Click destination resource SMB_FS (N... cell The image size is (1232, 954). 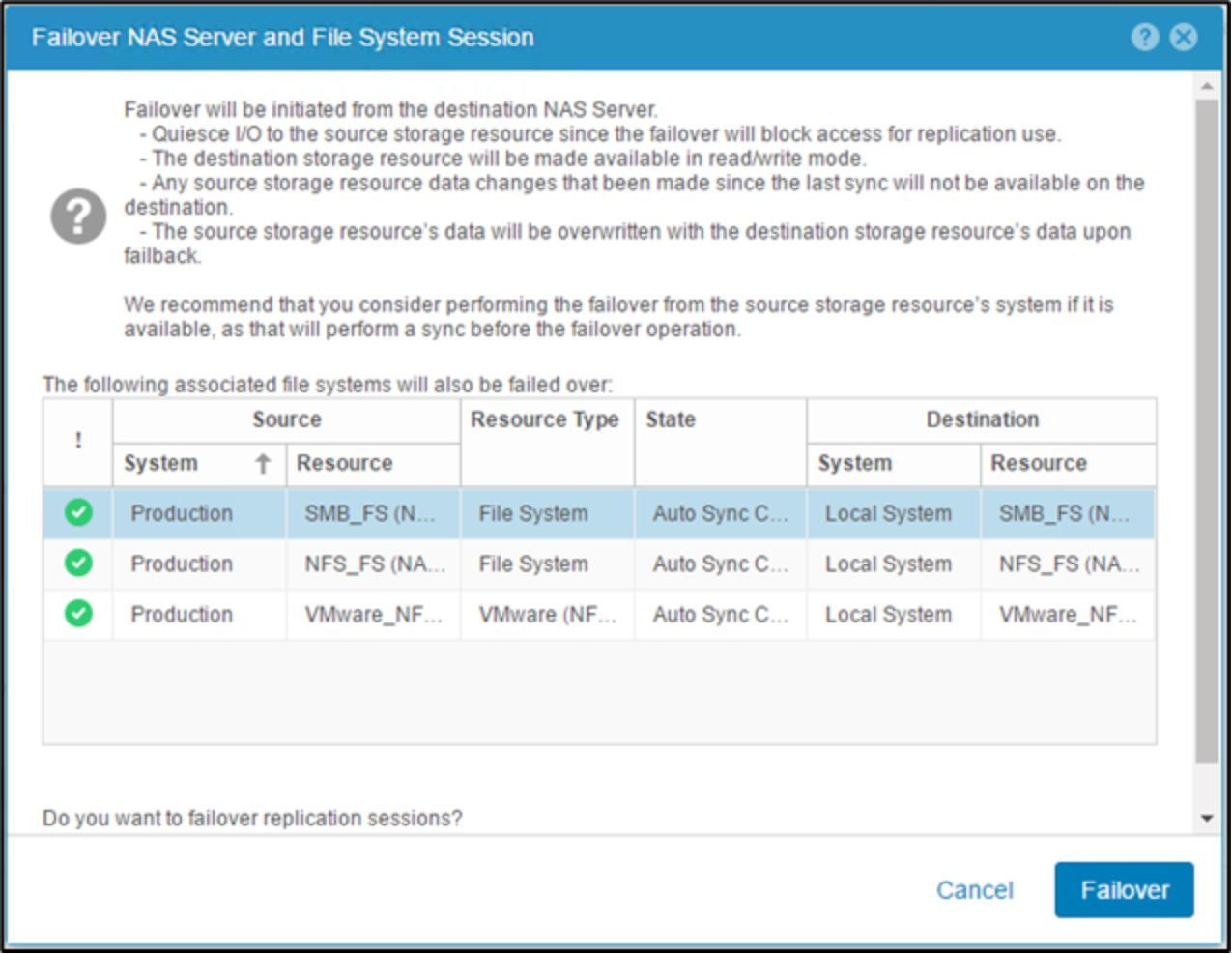pos(1068,513)
